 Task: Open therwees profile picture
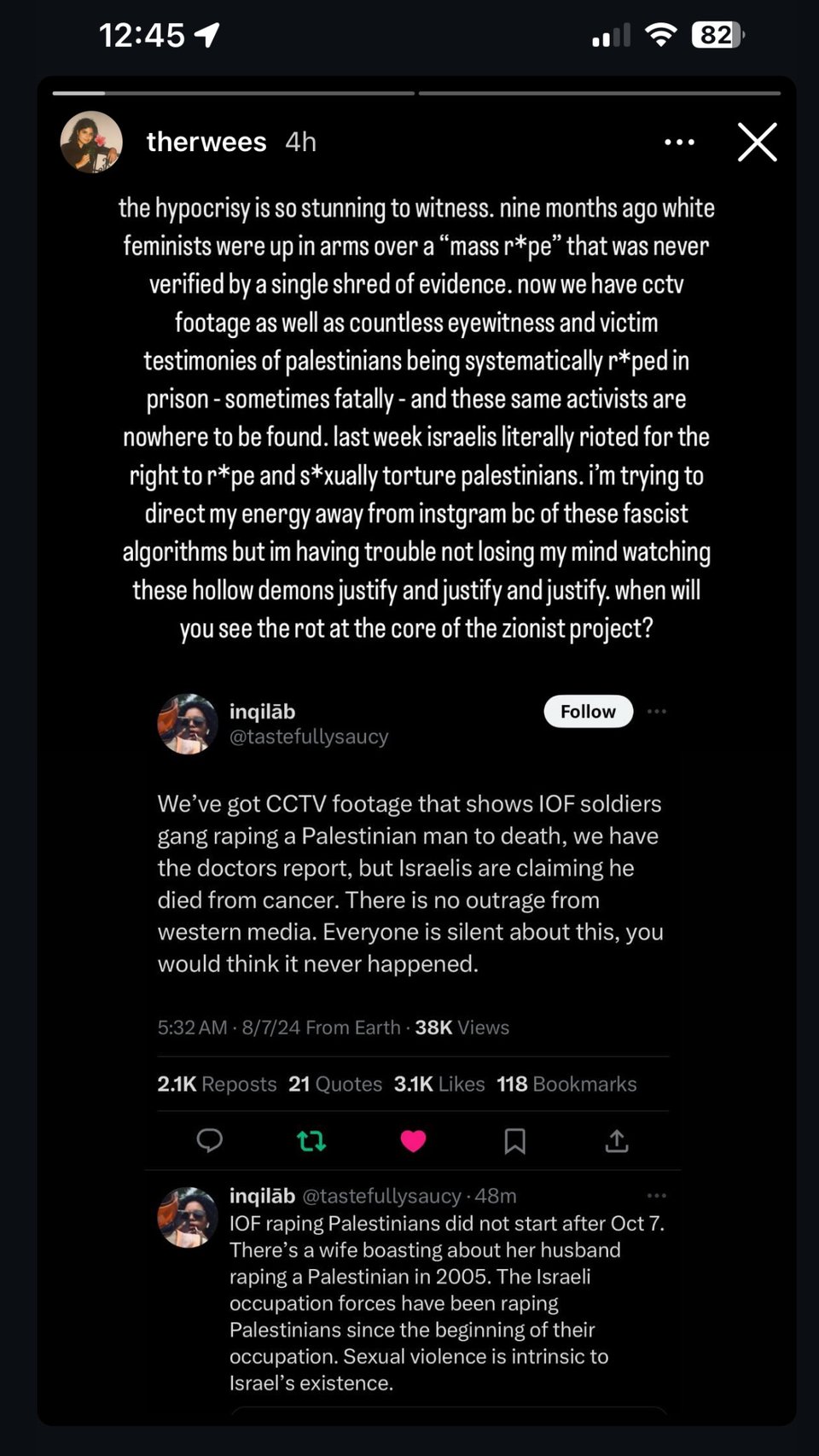pyautogui.click(x=91, y=142)
